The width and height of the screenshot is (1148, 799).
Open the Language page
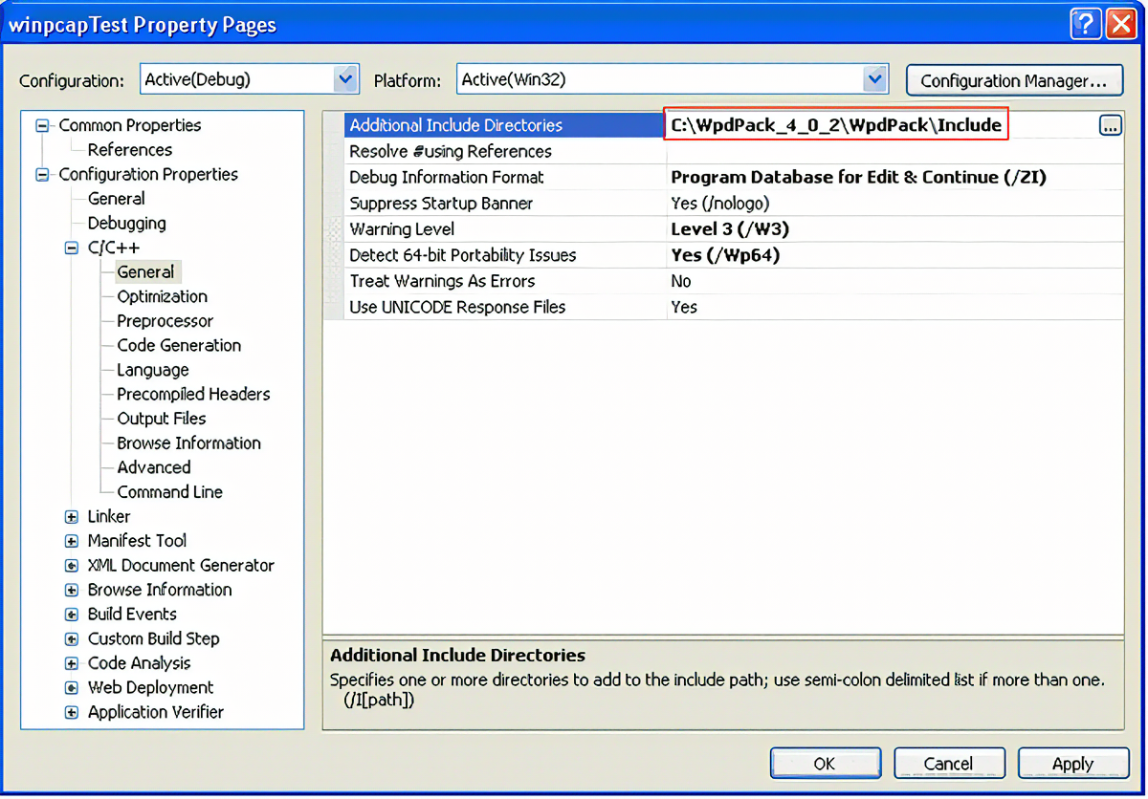[x=152, y=370]
